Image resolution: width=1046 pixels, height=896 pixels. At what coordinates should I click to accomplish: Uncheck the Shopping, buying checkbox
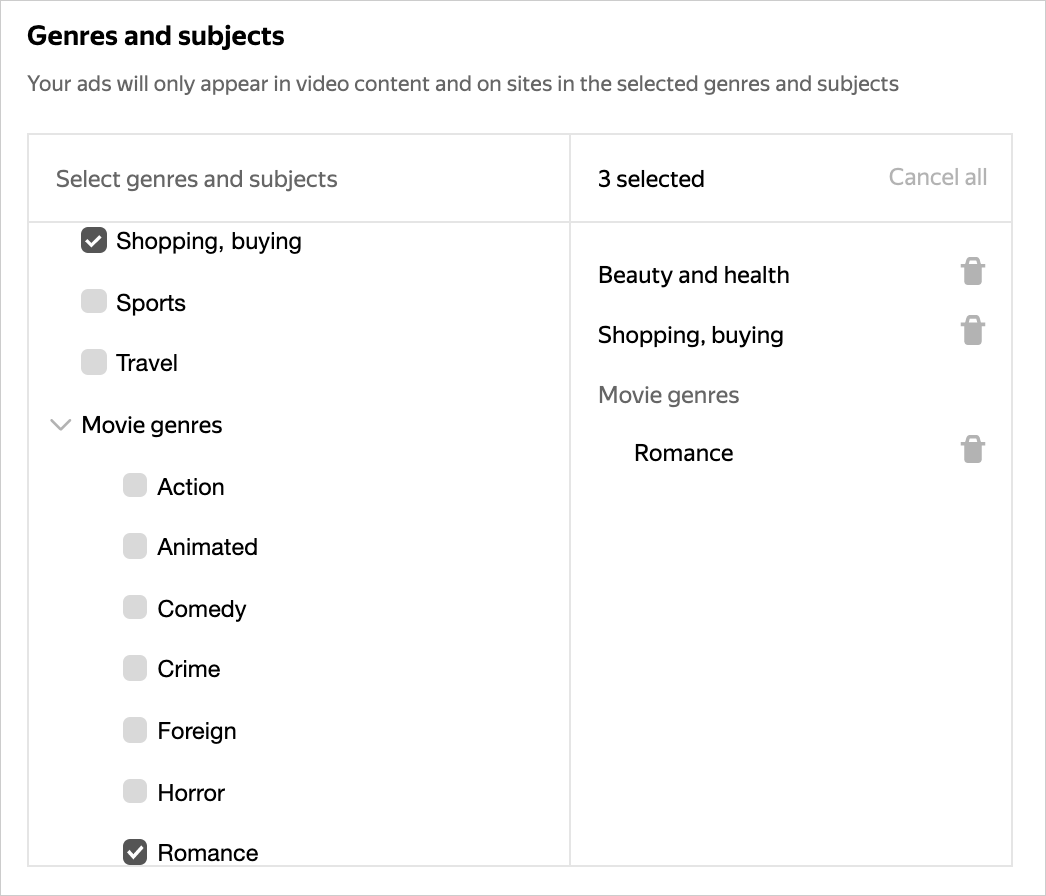(94, 241)
